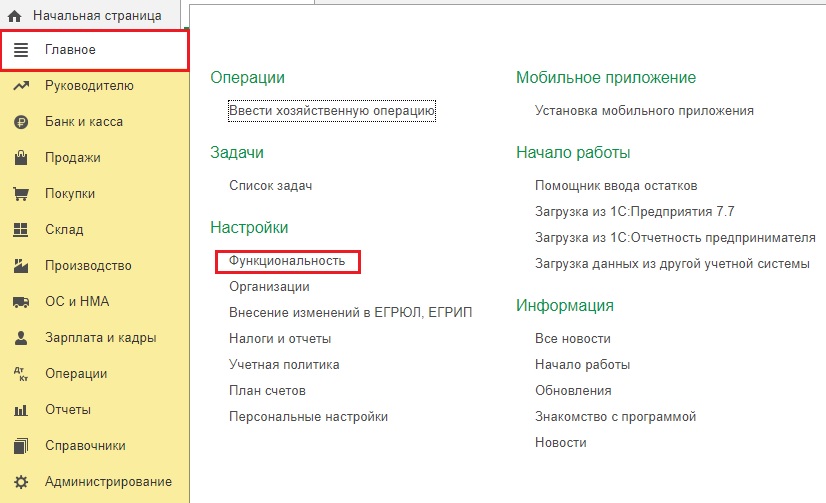Open Установка мобильного приложения link
This screenshot has width=826, height=503.
pos(645,110)
